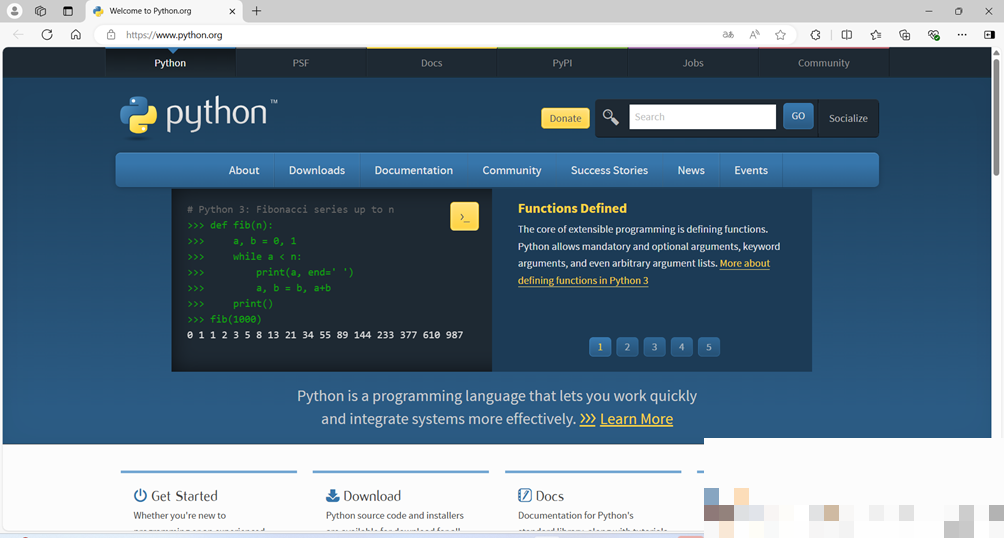Viewport: 1004px width, 538px height.
Task: Open the browser extensions icon
Action: click(815, 35)
